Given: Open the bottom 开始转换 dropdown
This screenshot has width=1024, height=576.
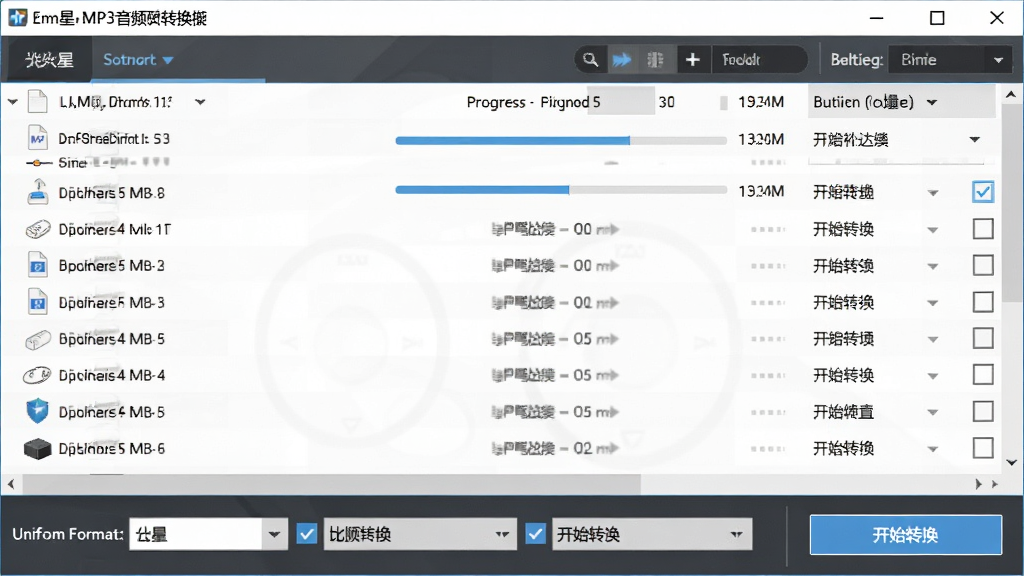Looking at the screenshot, I should [x=652, y=534].
